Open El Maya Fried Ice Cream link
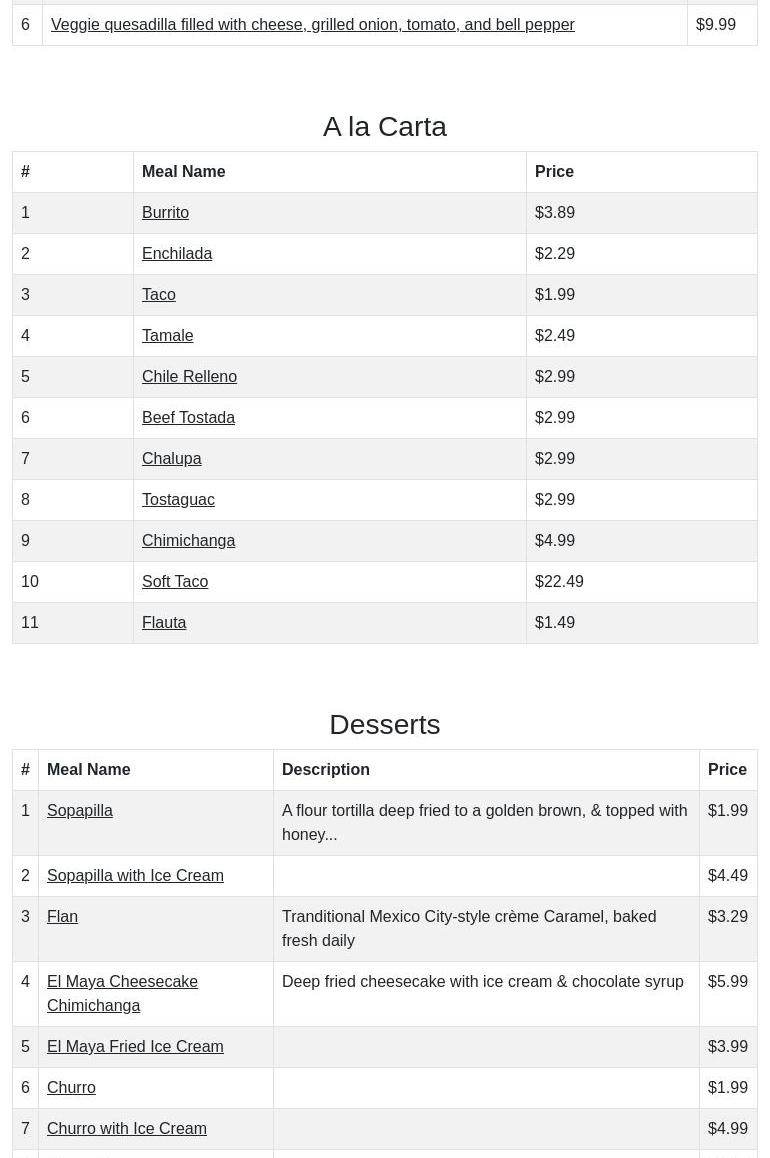This screenshot has height=1158, width=770. [135, 1047]
